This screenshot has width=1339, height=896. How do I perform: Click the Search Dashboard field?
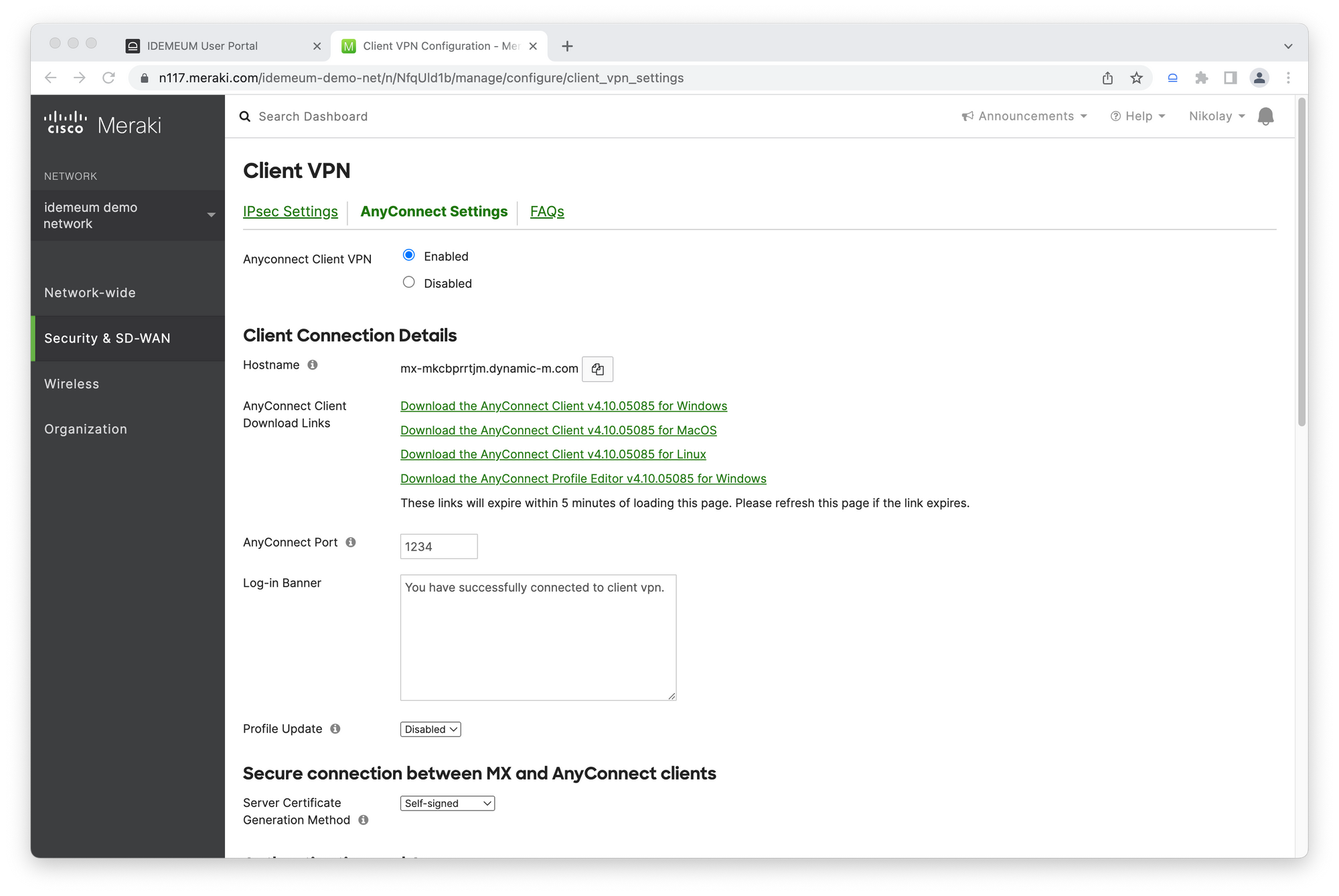click(x=313, y=116)
